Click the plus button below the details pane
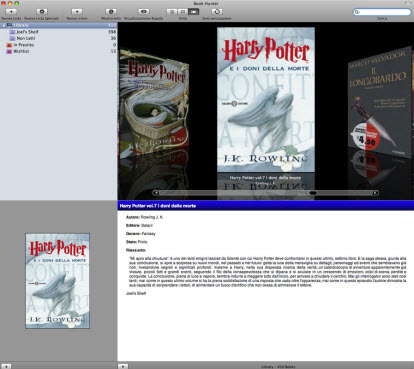Image resolution: width=414 pixels, height=369 pixels. click(123, 366)
